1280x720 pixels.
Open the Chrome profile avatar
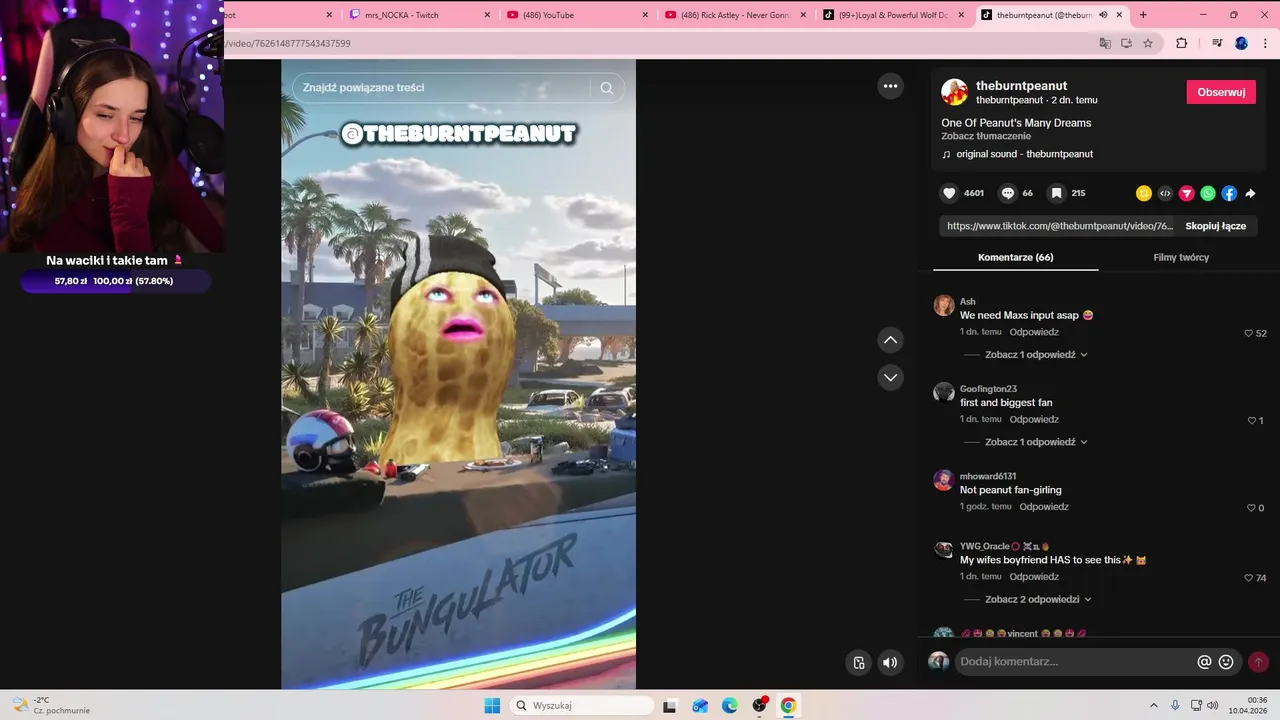(x=1241, y=43)
